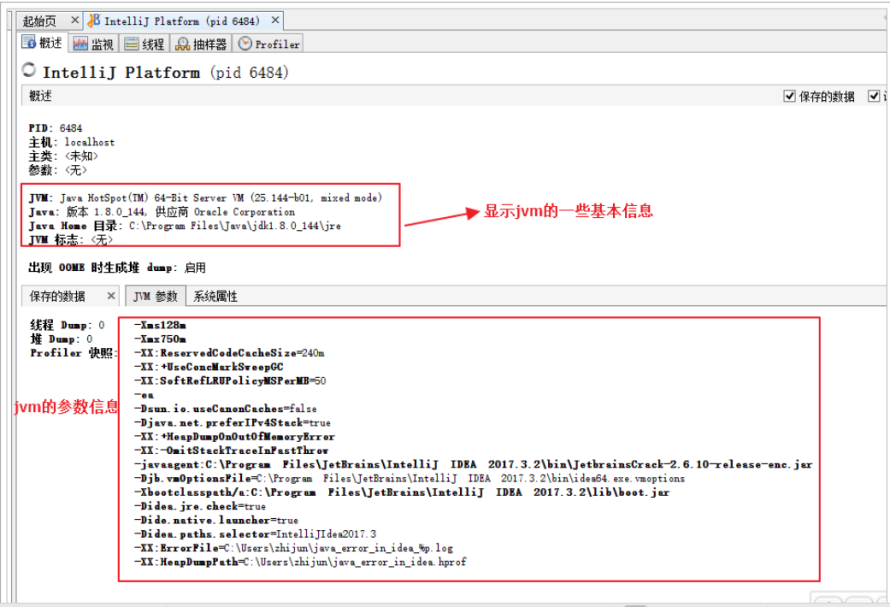This screenshot has width=890, height=607.
Task: Click the useCanonCaches=false argument
Action: (x=225, y=408)
